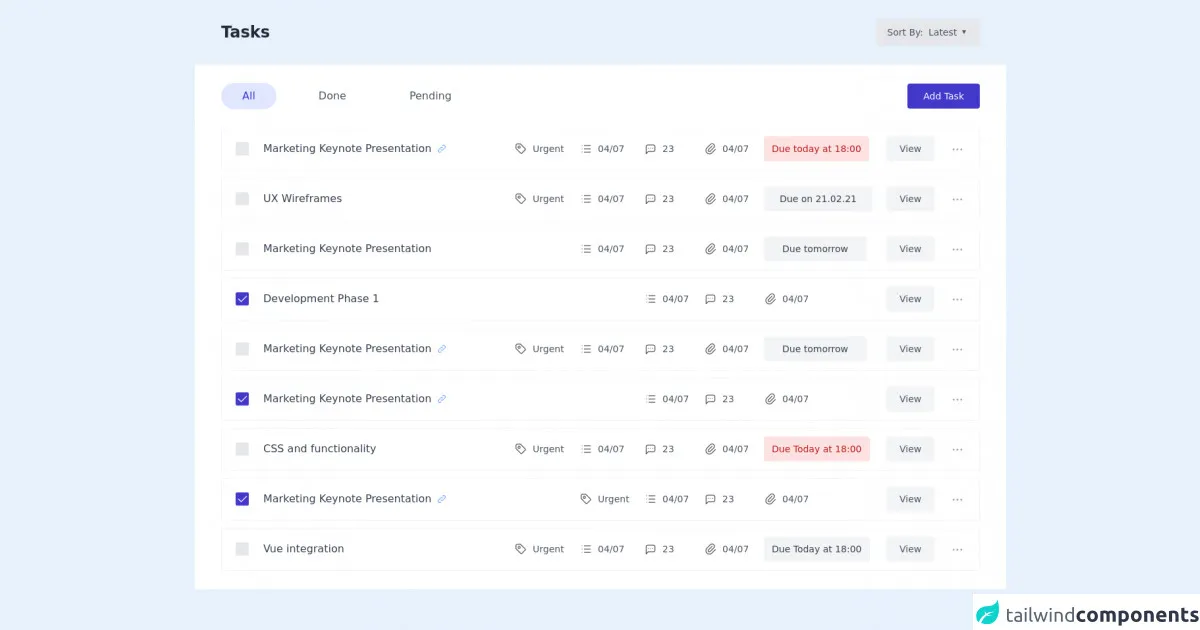Open three-dots menu for UX Wireframes task
Image resolution: width=1200 pixels, height=630 pixels.
pyautogui.click(x=957, y=199)
